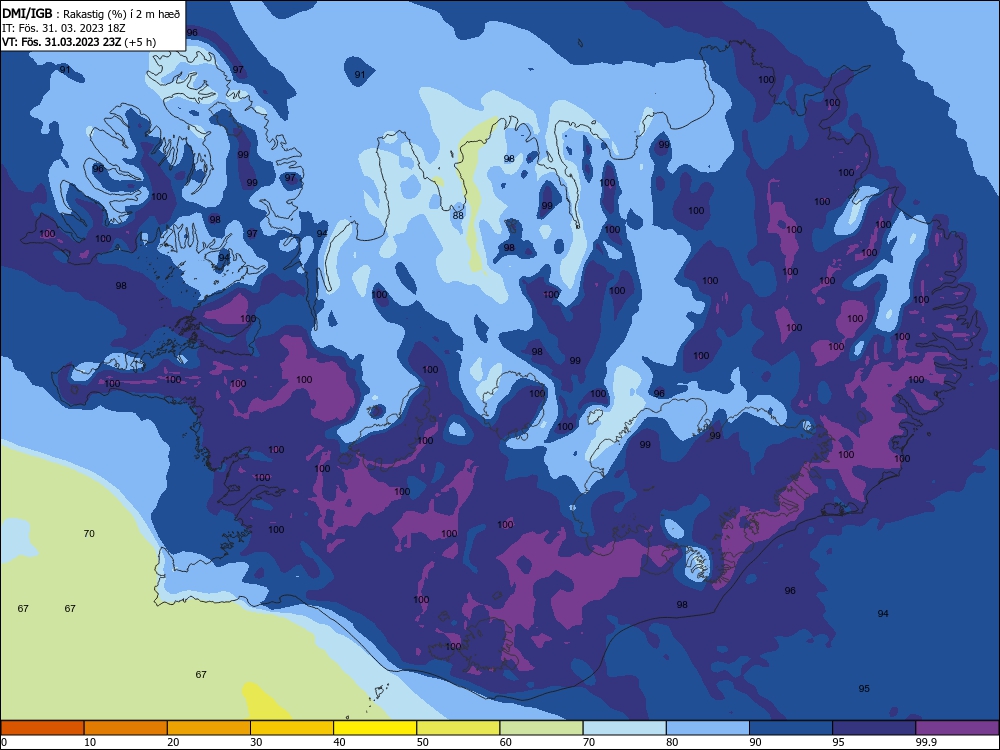Click the '10' legend scale label
The width and height of the screenshot is (1000, 750).
90,742
